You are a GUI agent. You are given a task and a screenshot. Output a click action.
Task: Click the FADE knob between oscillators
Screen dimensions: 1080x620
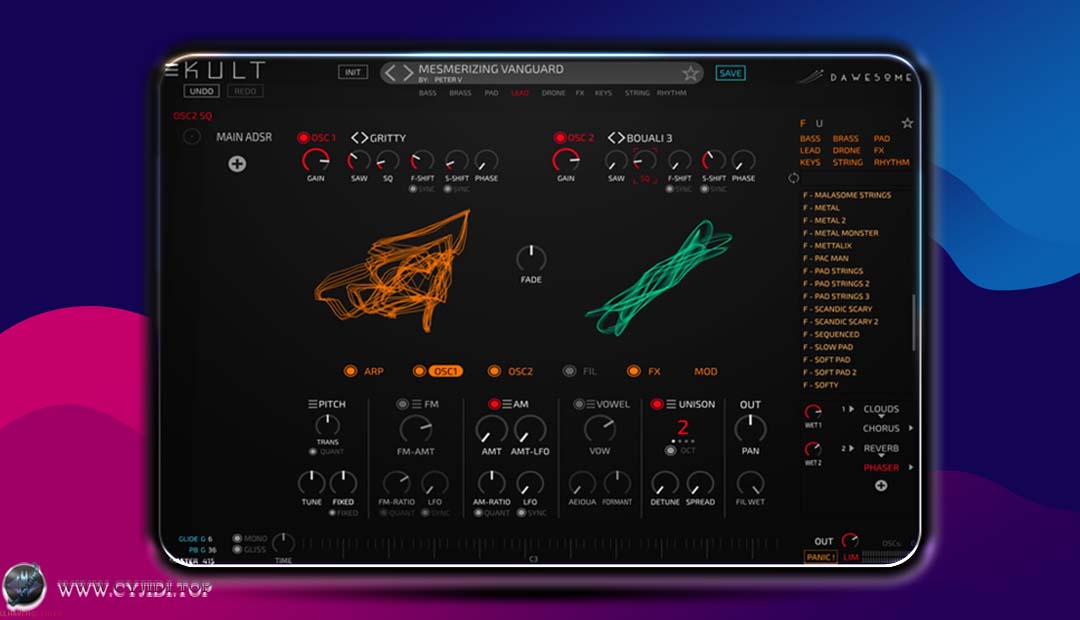(x=531, y=259)
